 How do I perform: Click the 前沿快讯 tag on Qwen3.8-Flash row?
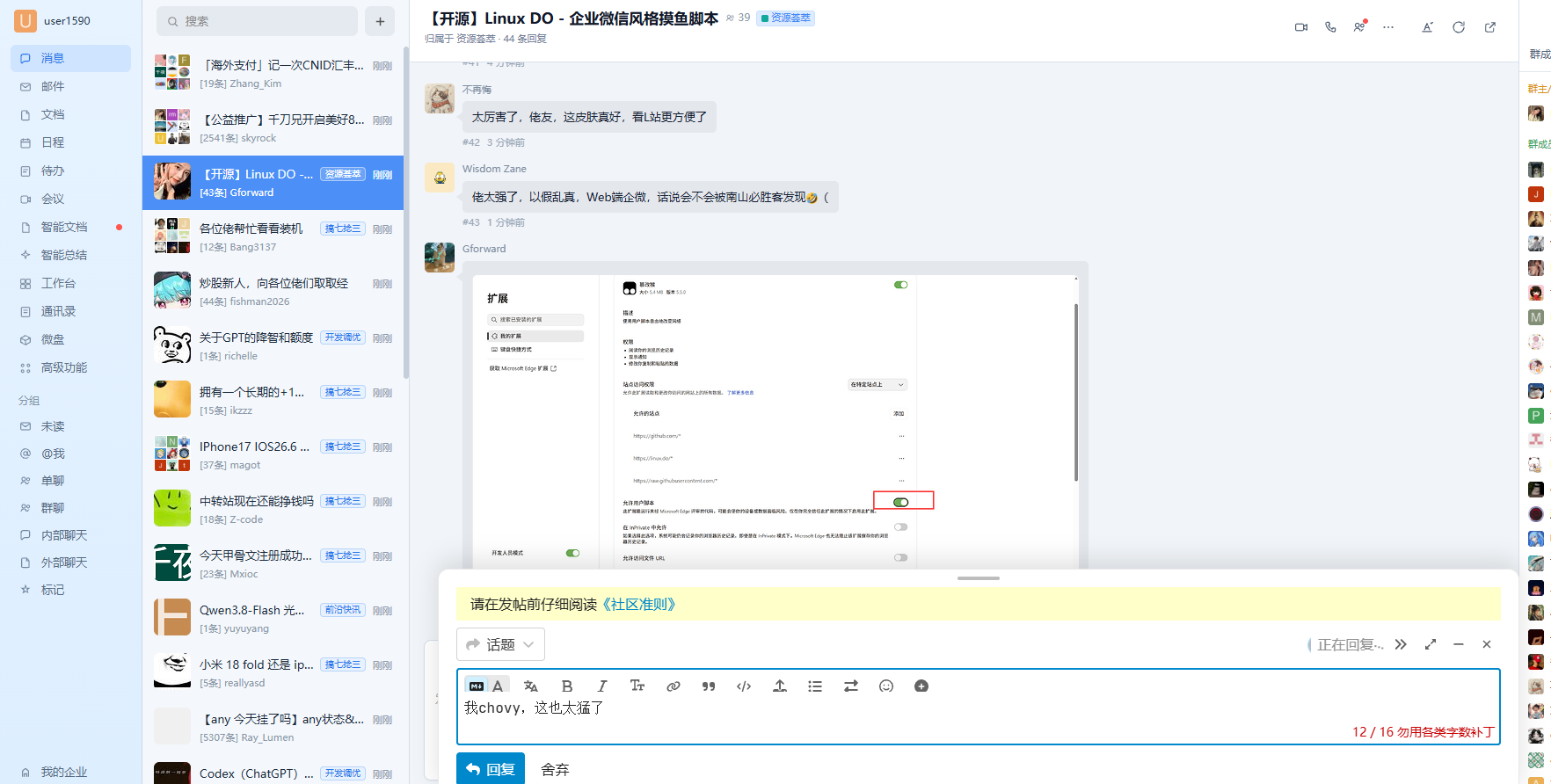(x=343, y=610)
